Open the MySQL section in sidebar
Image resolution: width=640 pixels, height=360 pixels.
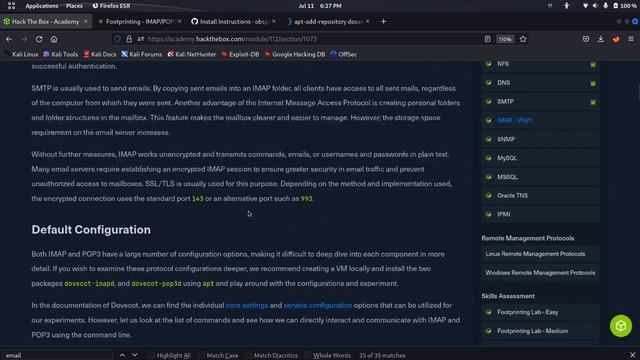540,158
